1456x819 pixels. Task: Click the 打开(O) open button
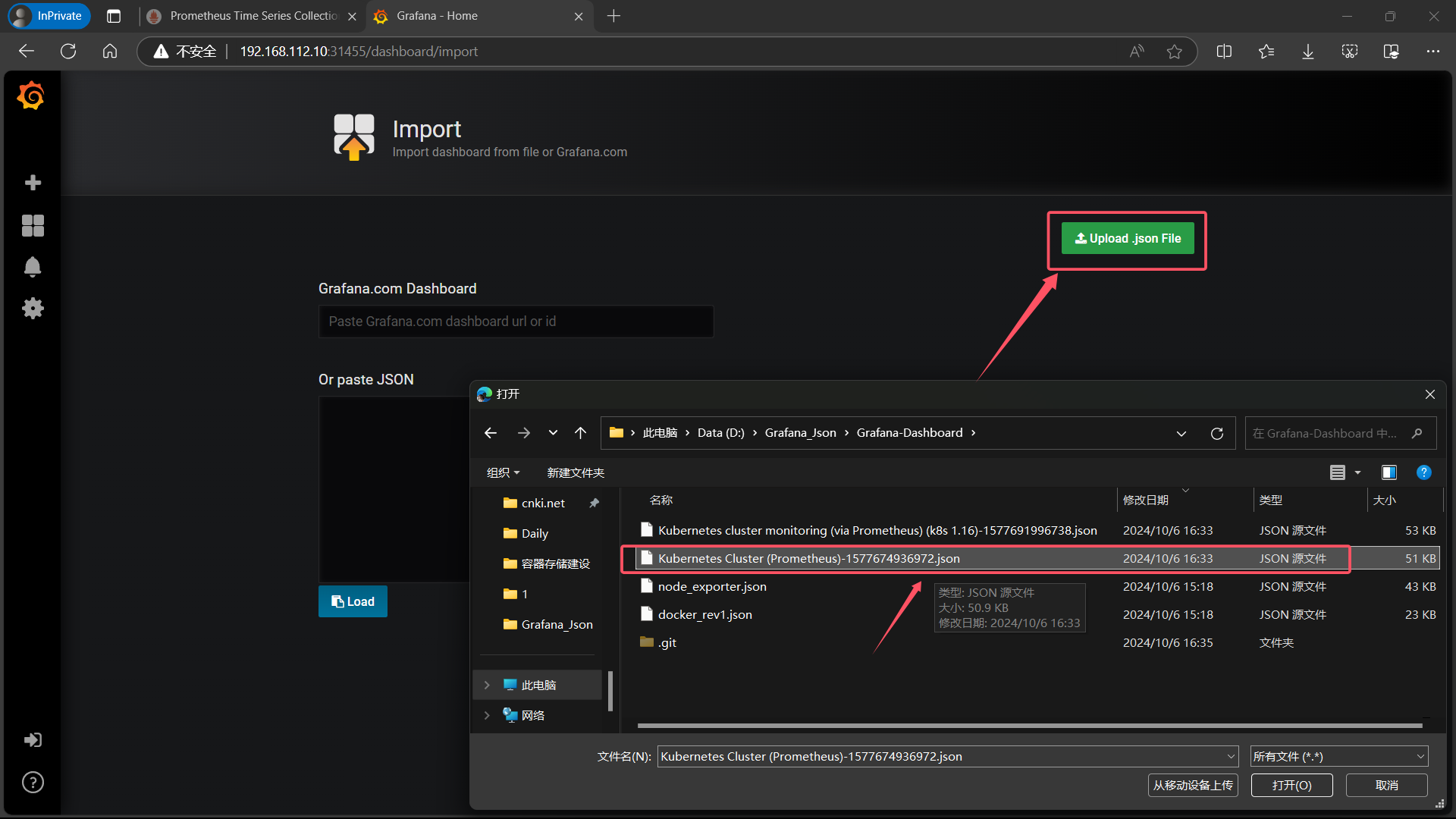point(1291,785)
